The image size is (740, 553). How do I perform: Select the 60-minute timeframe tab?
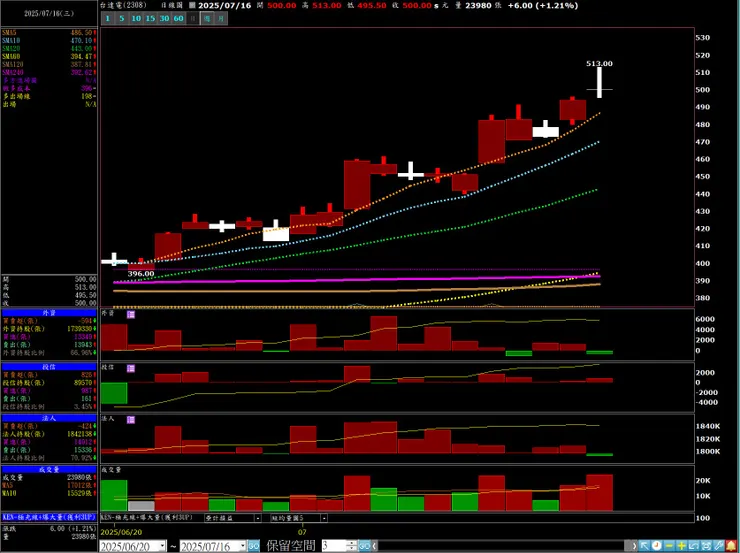178,18
